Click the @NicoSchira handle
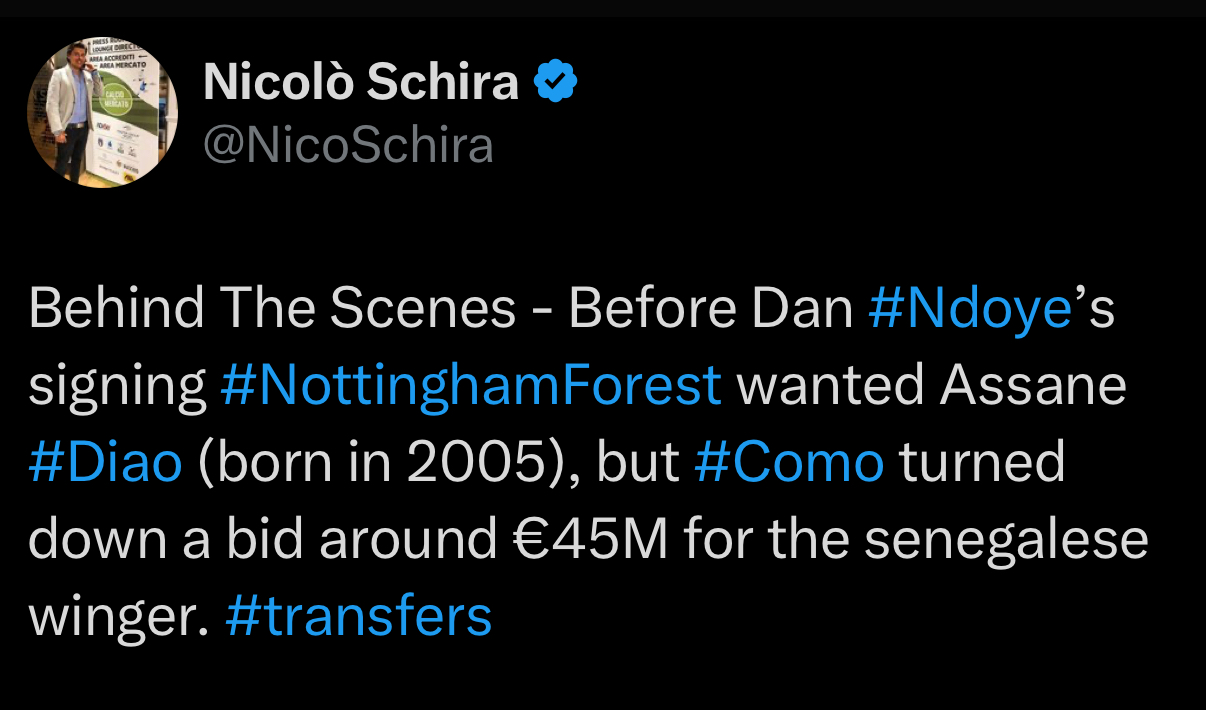 point(348,145)
